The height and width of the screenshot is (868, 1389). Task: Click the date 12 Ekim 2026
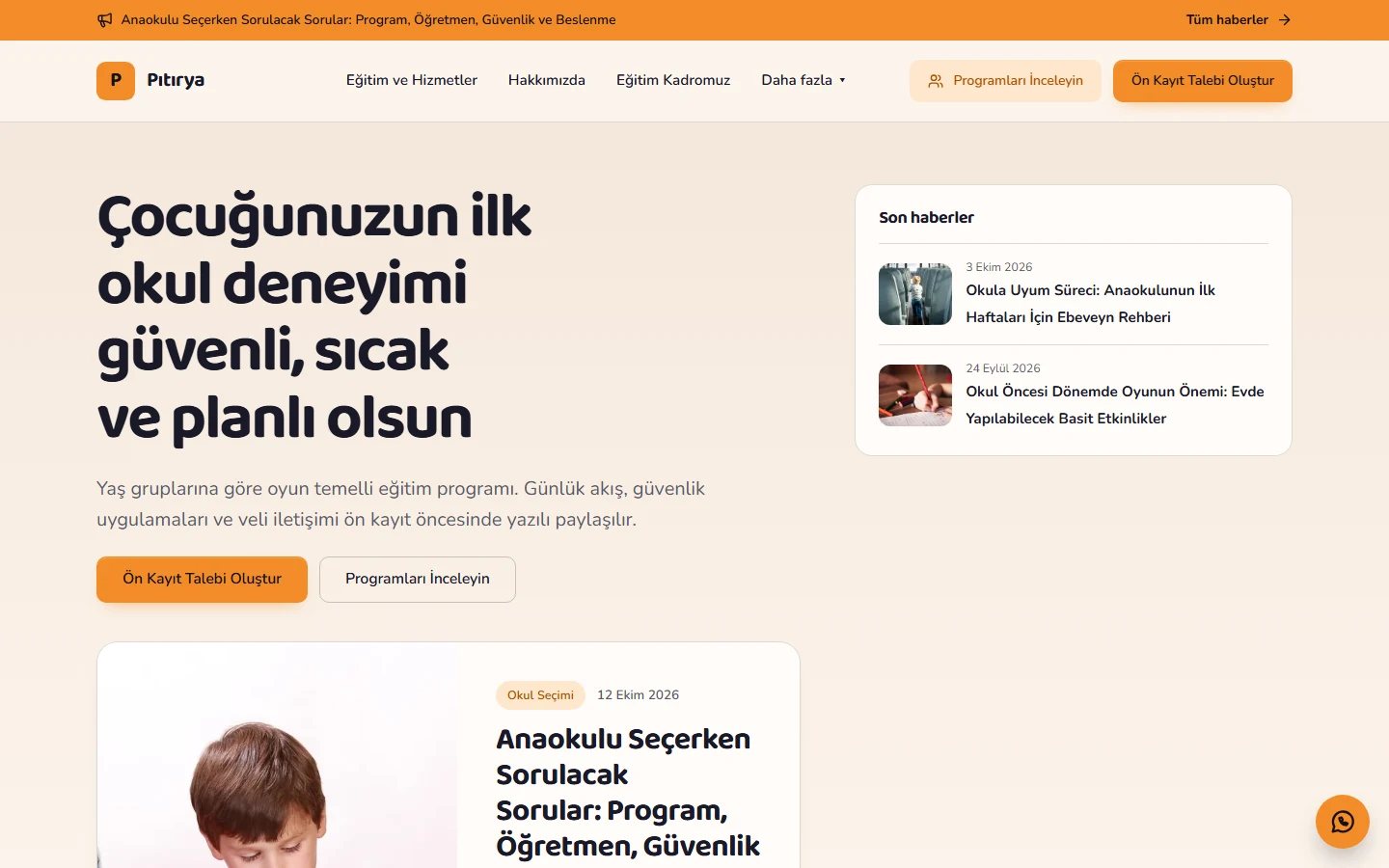coord(638,695)
